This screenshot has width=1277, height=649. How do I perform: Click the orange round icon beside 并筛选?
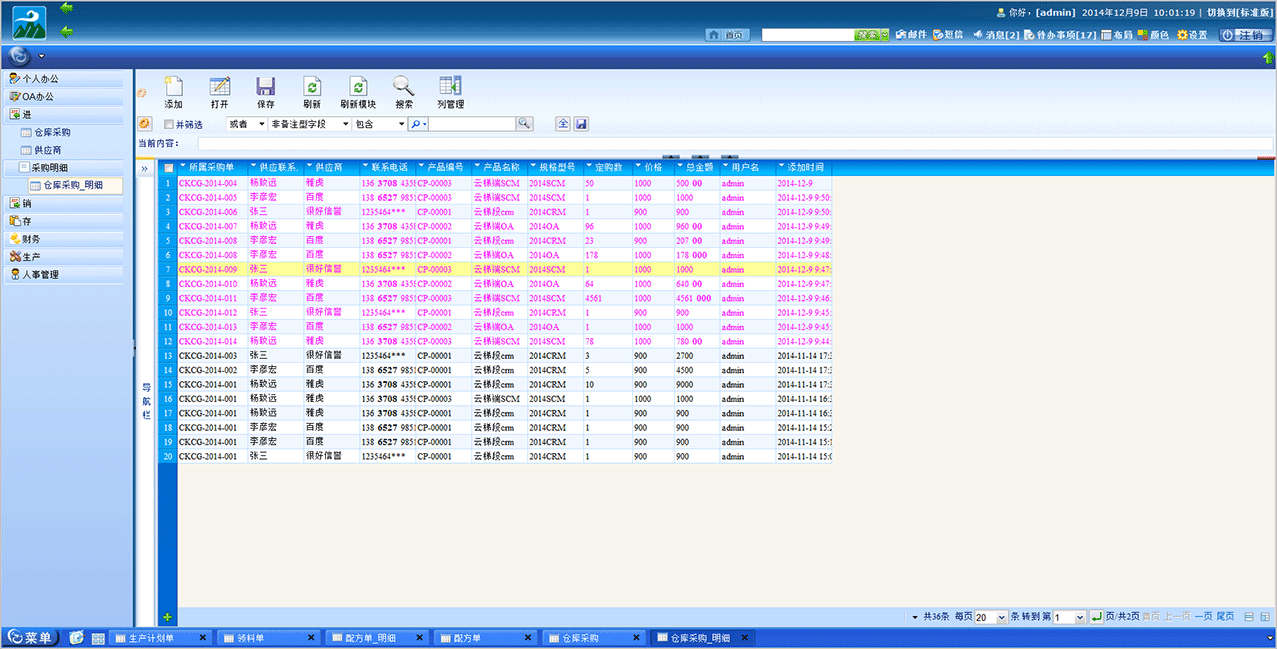[145, 124]
